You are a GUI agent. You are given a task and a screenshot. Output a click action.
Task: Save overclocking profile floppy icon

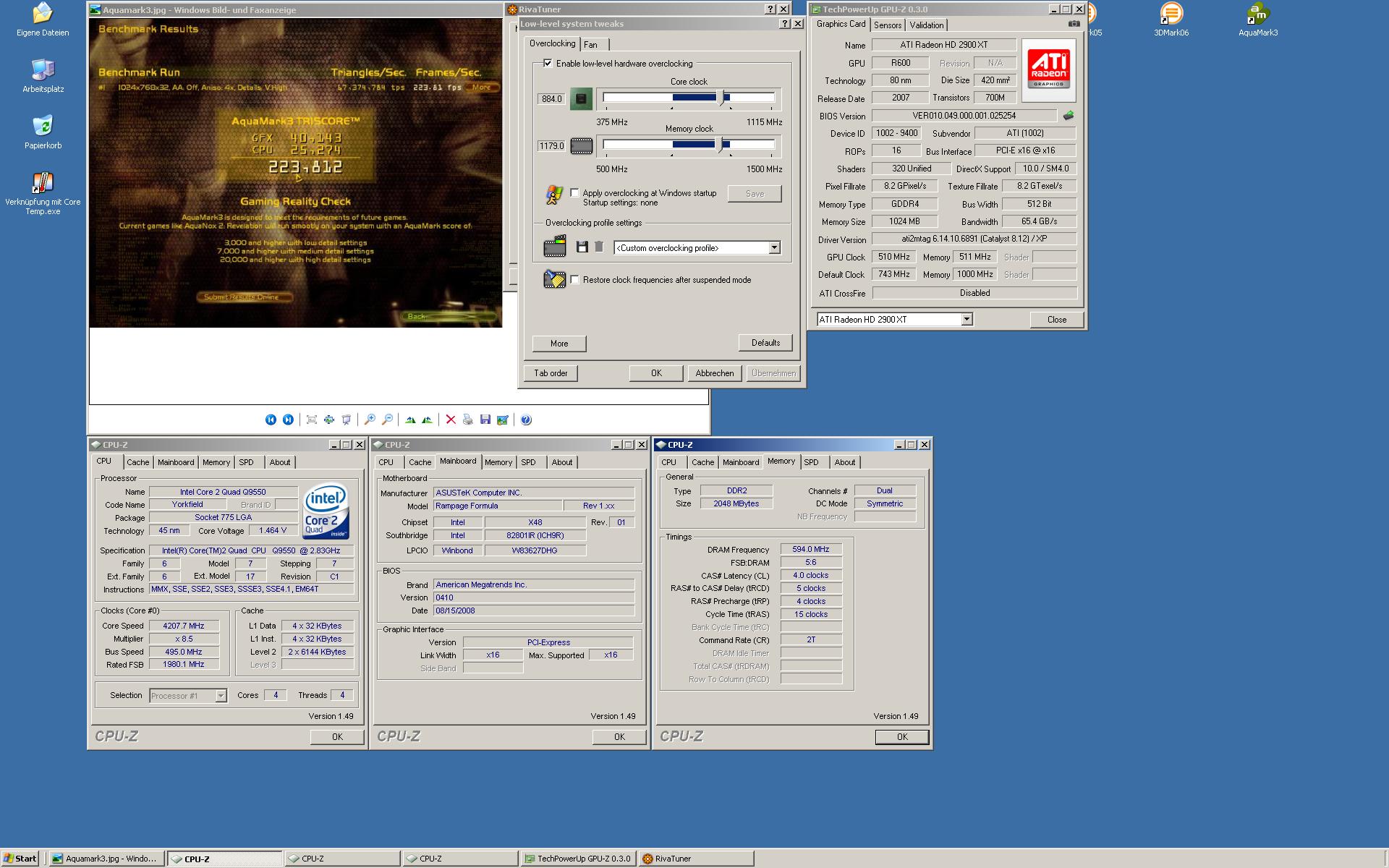[582, 247]
